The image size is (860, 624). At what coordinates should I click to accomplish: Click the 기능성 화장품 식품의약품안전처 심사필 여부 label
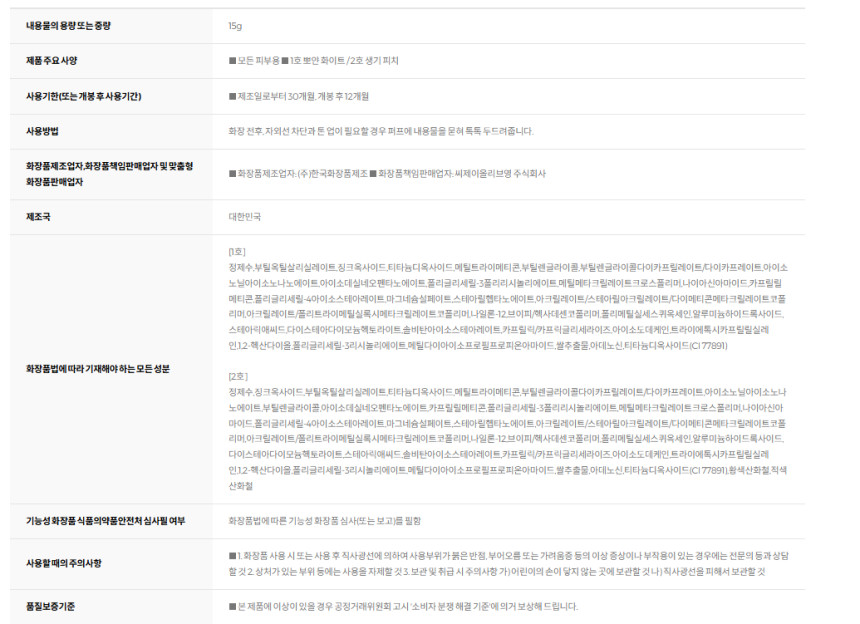click(105, 521)
